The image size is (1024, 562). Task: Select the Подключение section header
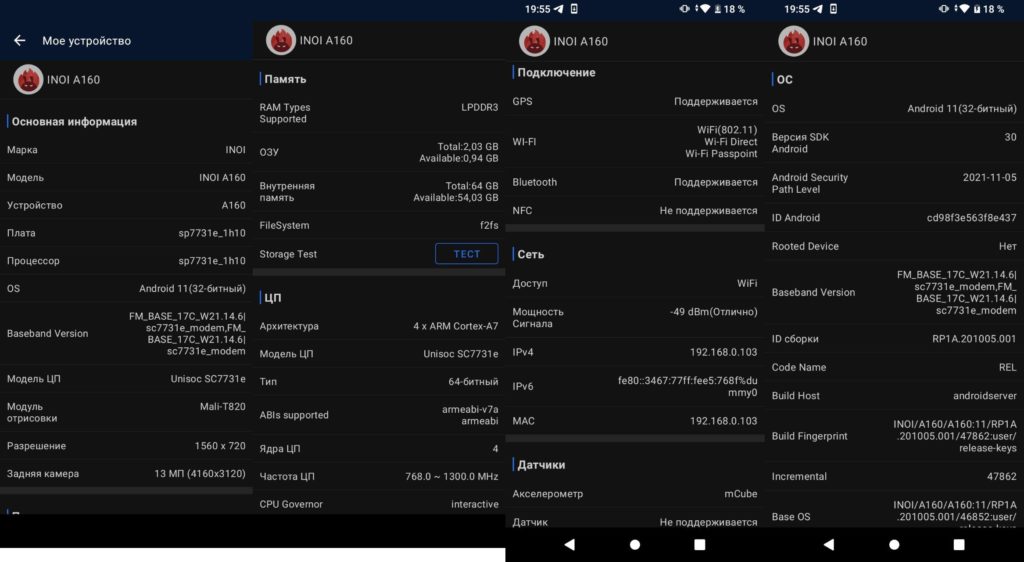click(556, 72)
